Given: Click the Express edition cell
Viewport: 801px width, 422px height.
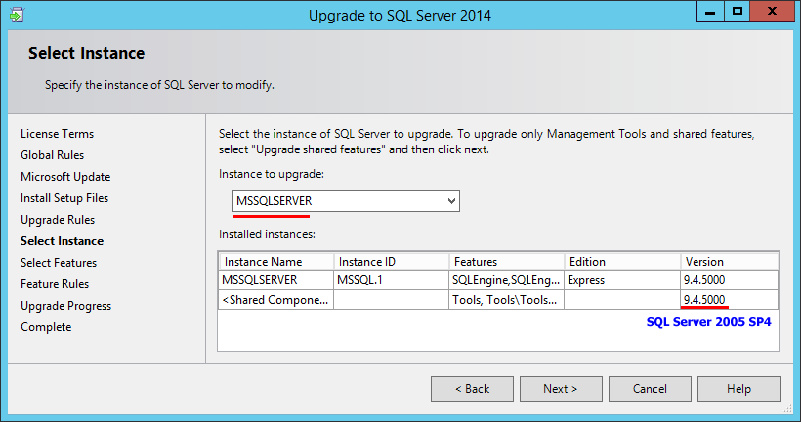Looking at the screenshot, I should point(623,280).
